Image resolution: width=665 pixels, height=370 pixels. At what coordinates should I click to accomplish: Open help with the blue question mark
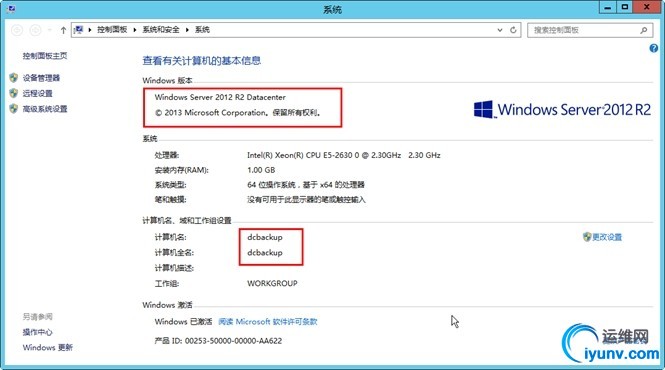click(x=654, y=48)
